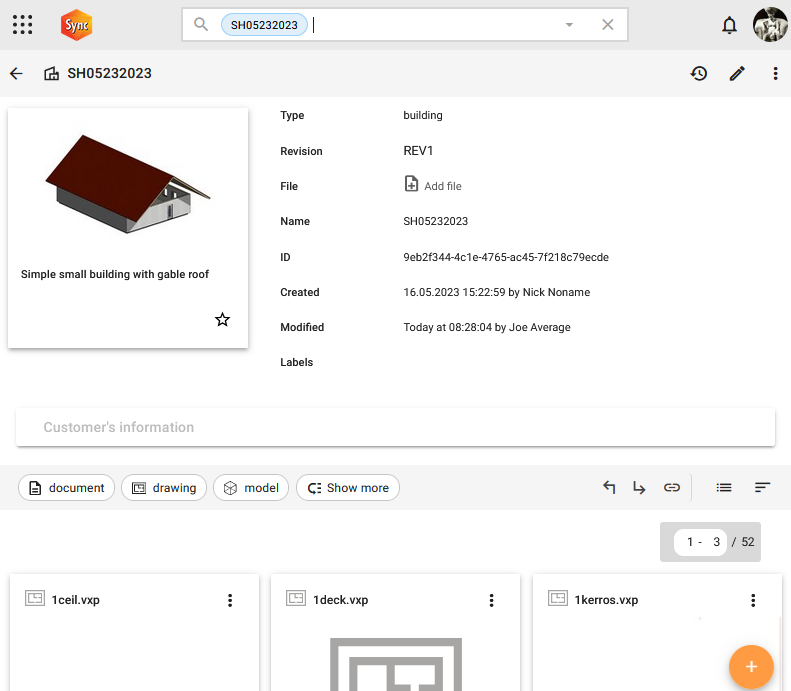Switch to list view icon
The image size is (791, 691).
[x=724, y=488]
